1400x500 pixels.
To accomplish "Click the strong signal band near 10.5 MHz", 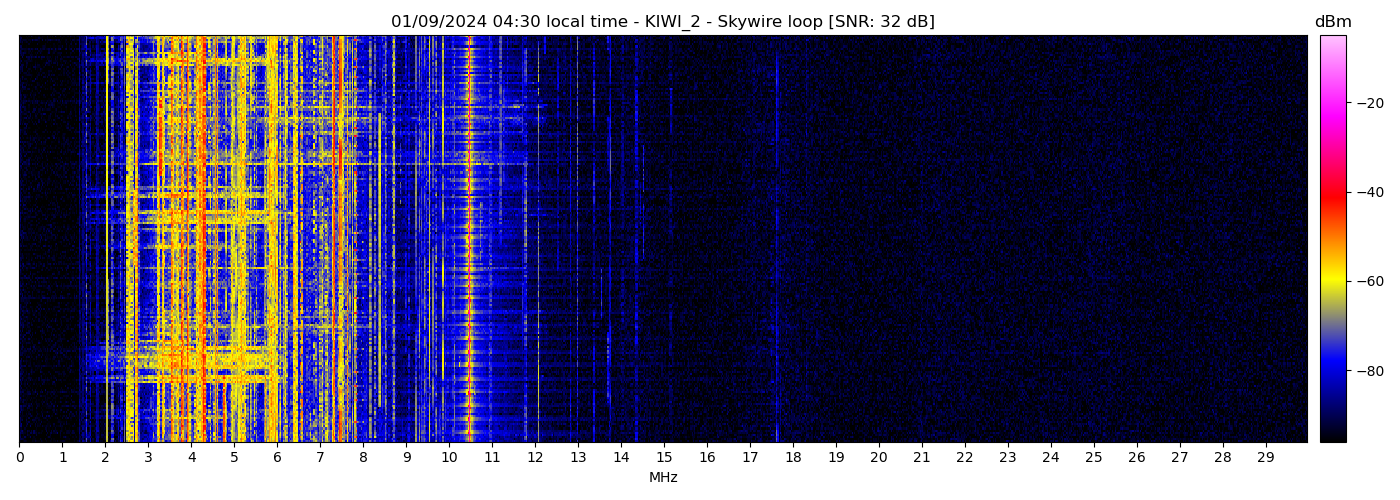I will click(x=469, y=240).
